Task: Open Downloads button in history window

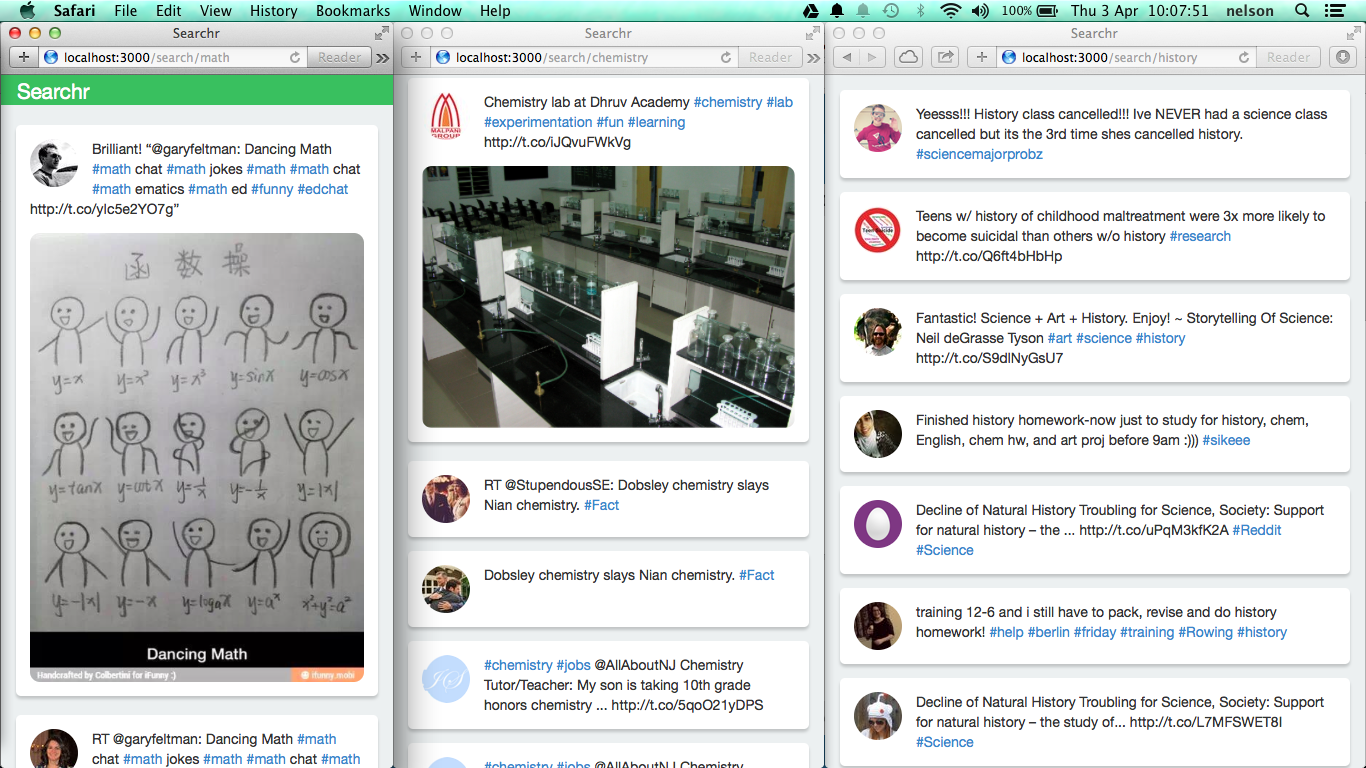Action: [1342, 57]
